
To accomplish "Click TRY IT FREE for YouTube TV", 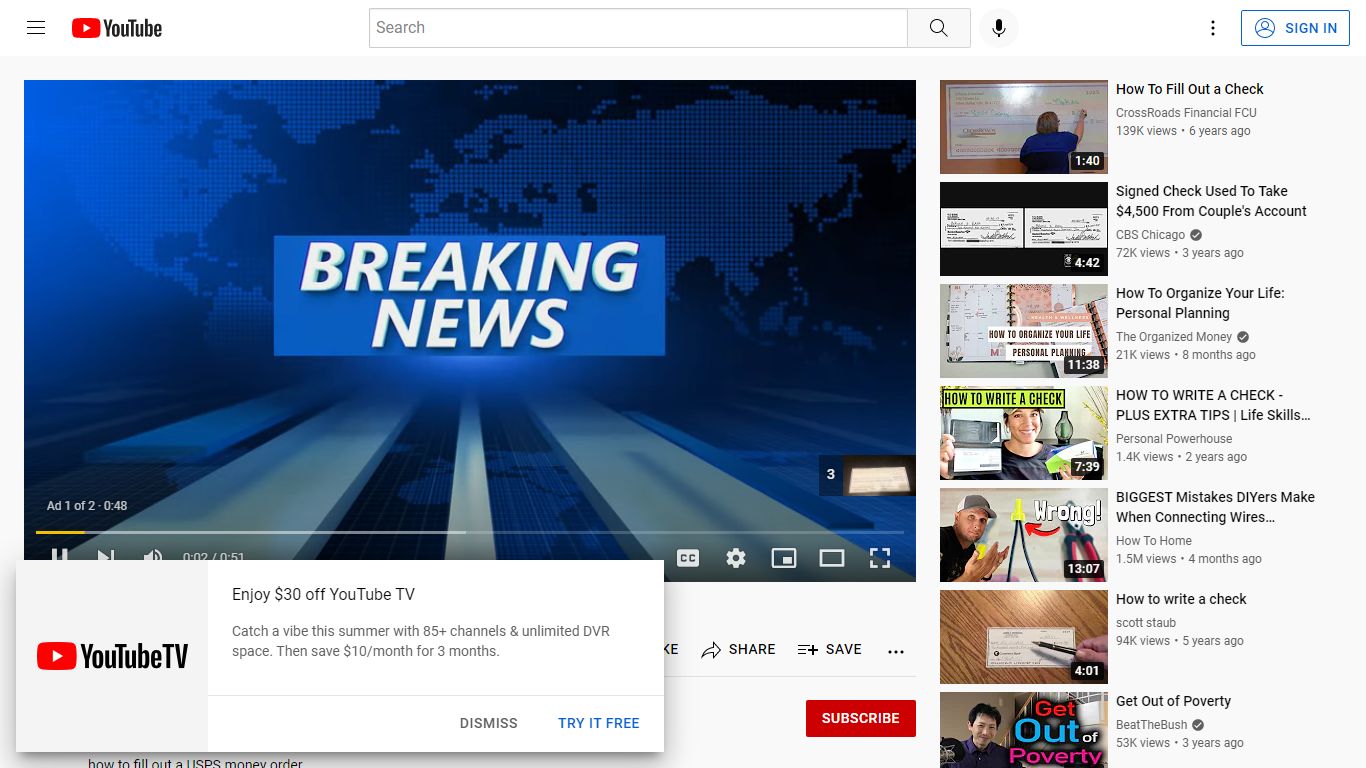I will (599, 723).
